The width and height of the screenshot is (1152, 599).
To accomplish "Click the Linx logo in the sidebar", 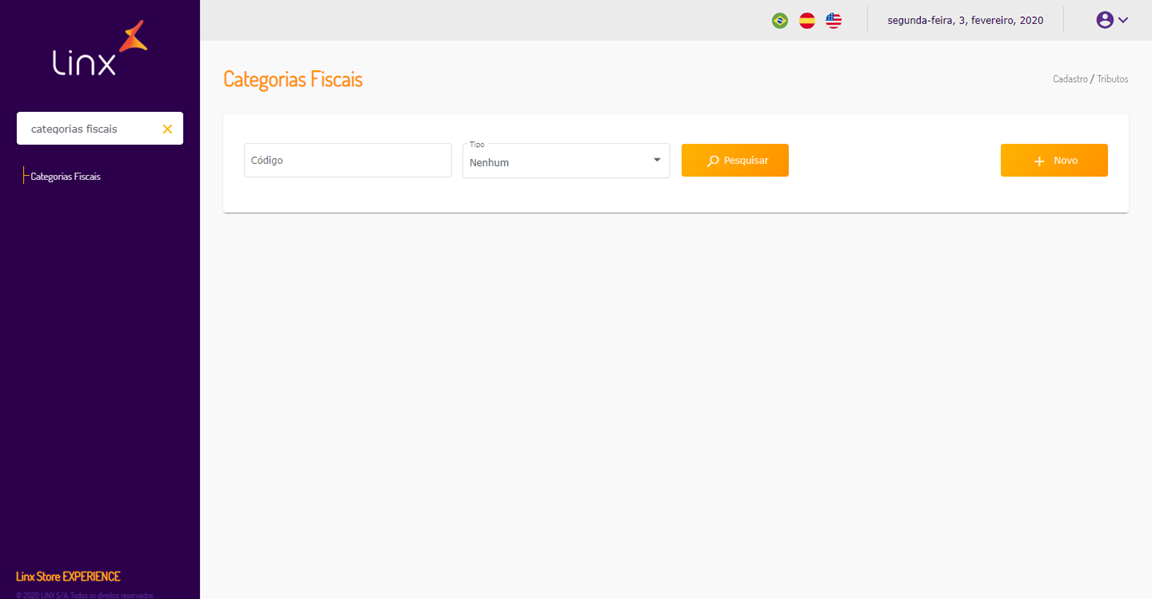I will (99, 50).
